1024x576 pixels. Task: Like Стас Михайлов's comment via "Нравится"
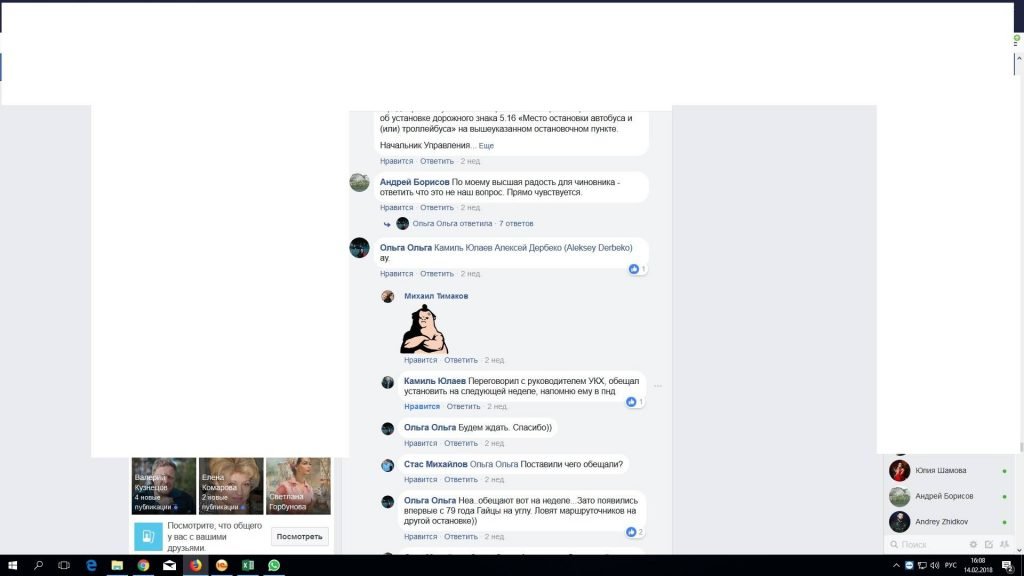420,479
